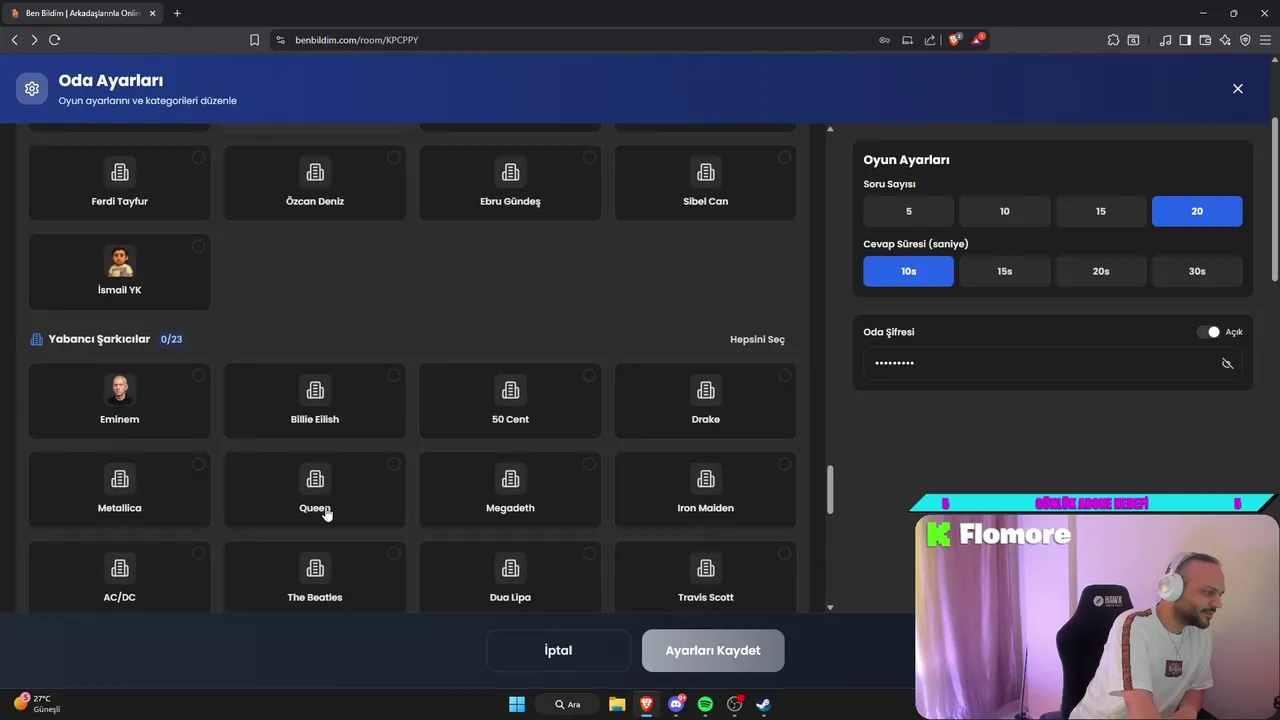
Task: Click the category list scroll-down arrow
Action: pyautogui.click(x=830, y=607)
